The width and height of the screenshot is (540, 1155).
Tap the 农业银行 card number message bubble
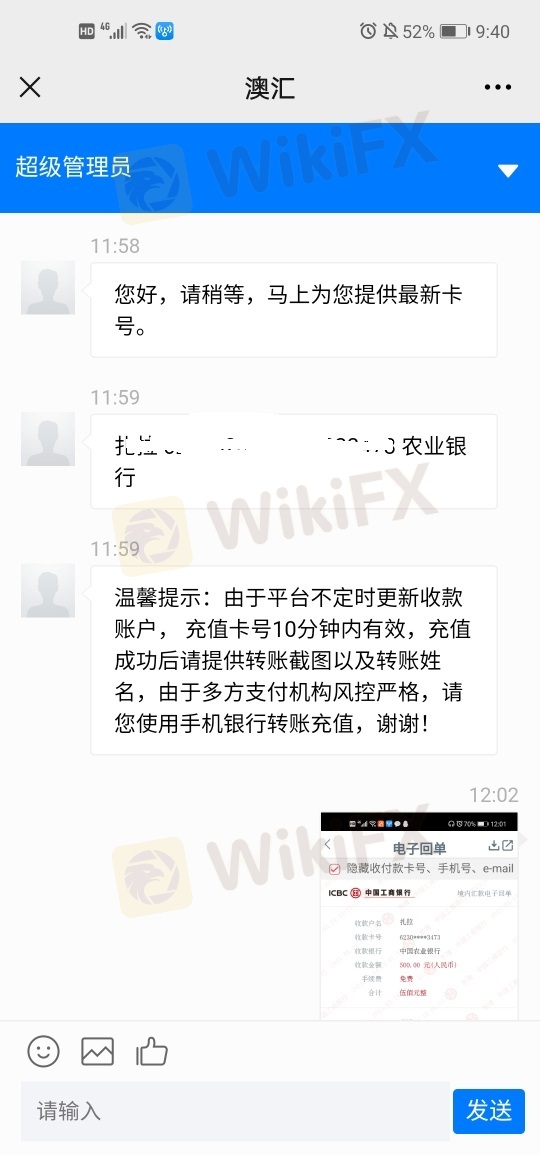pyautogui.click(x=294, y=461)
